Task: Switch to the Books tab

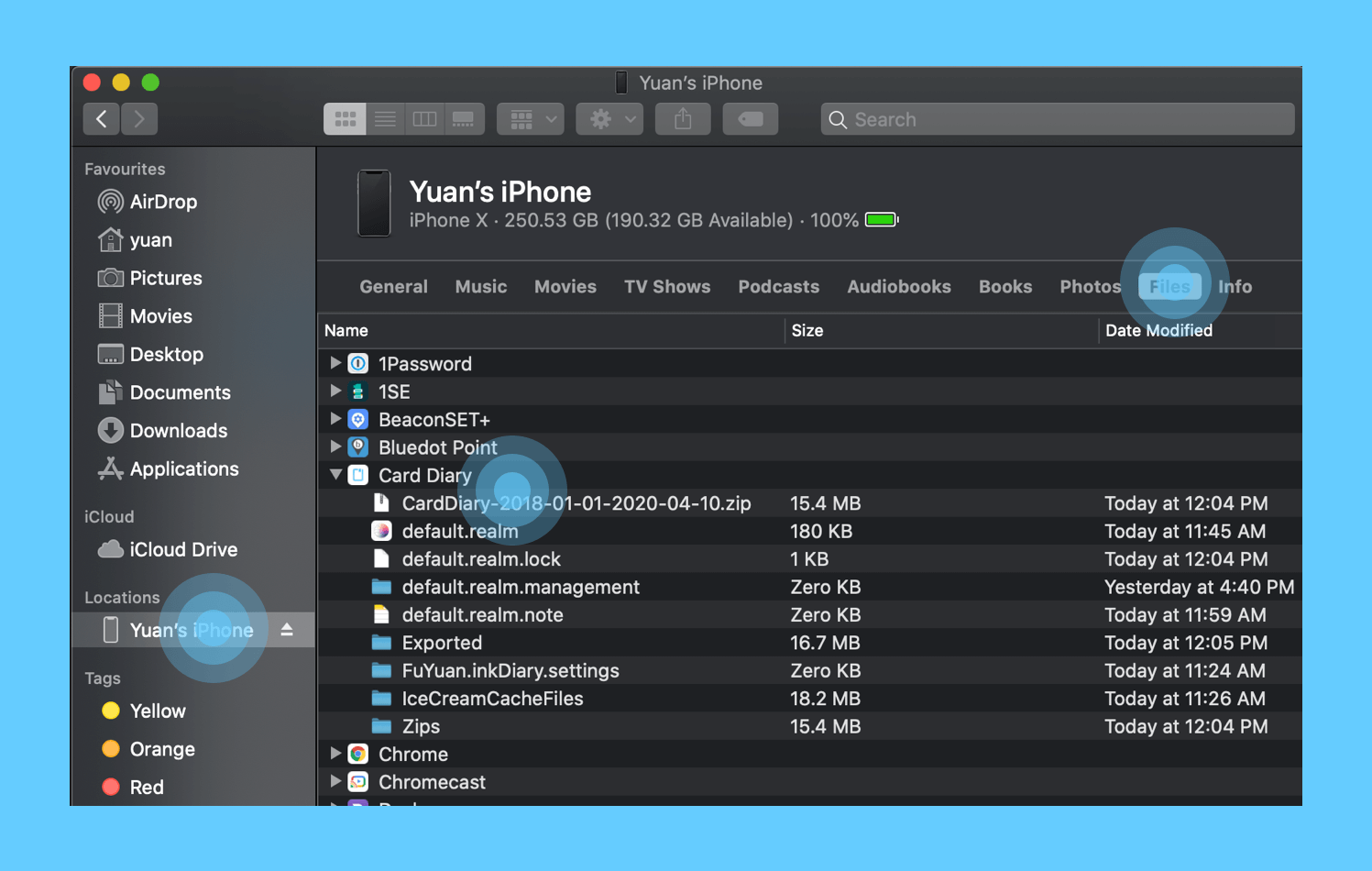Action: click(1005, 287)
